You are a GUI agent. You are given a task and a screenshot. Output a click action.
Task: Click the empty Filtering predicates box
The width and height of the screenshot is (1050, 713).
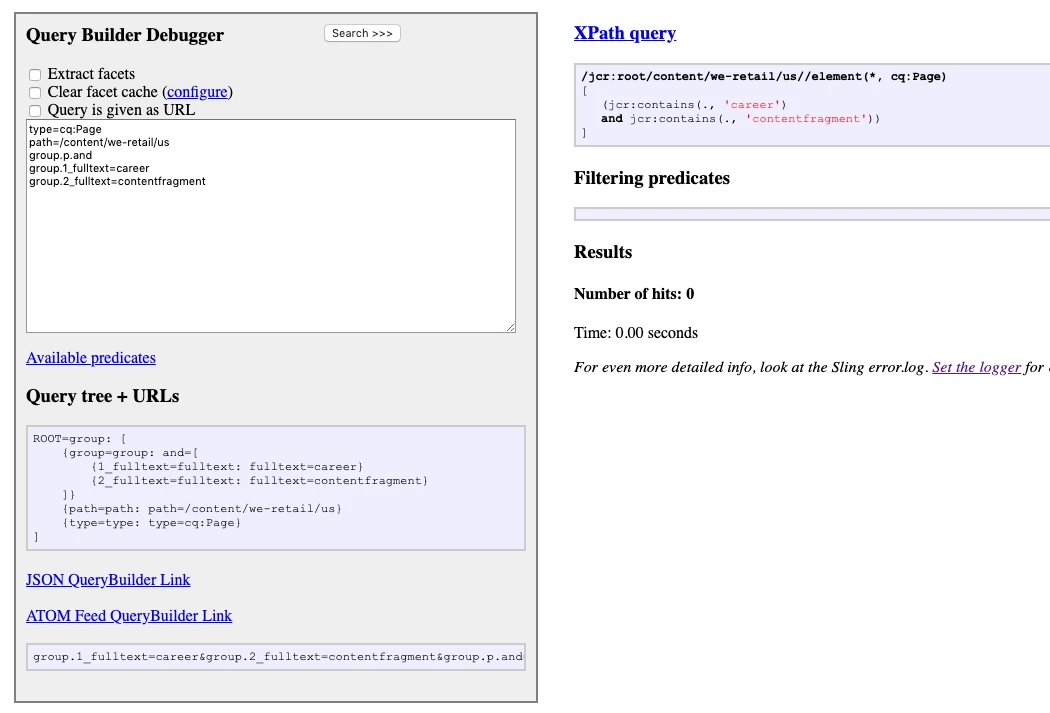(812, 214)
